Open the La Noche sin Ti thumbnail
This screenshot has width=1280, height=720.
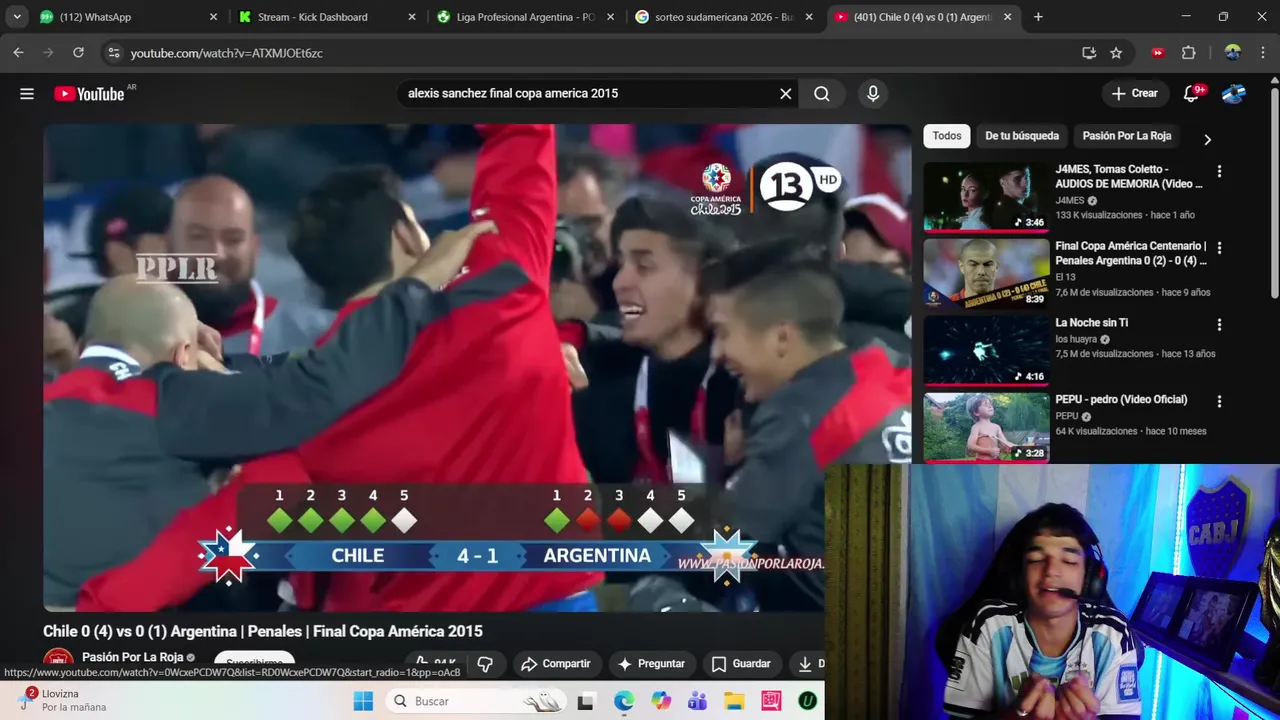[986, 350]
